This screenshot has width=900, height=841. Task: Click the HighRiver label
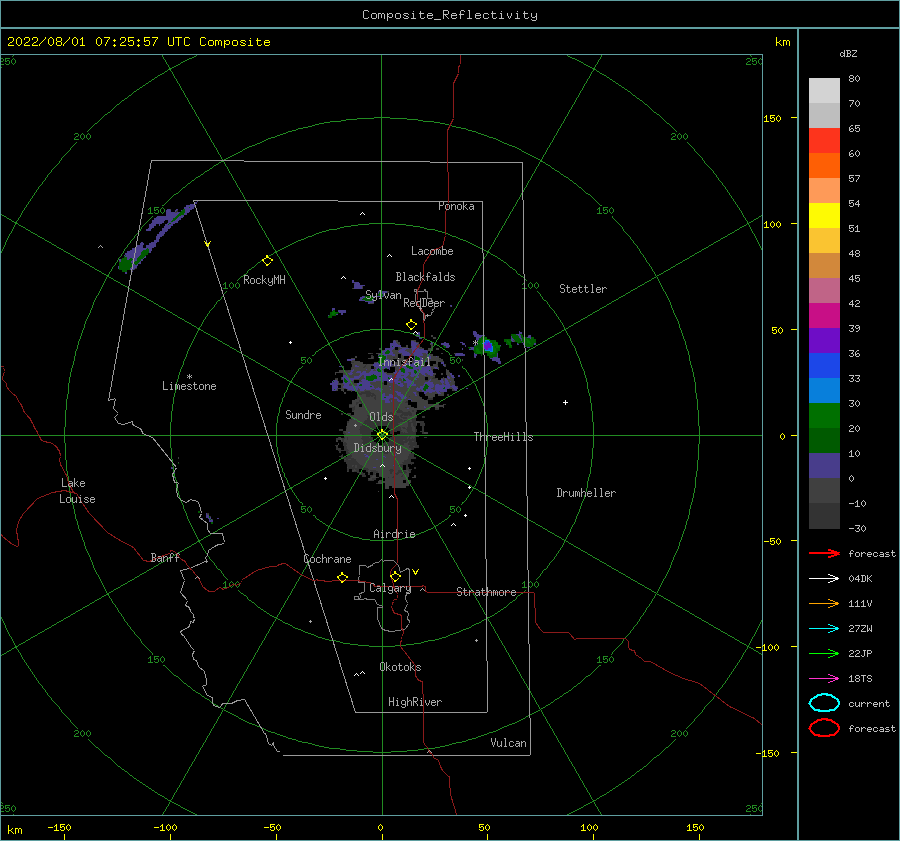click(414, 702)
